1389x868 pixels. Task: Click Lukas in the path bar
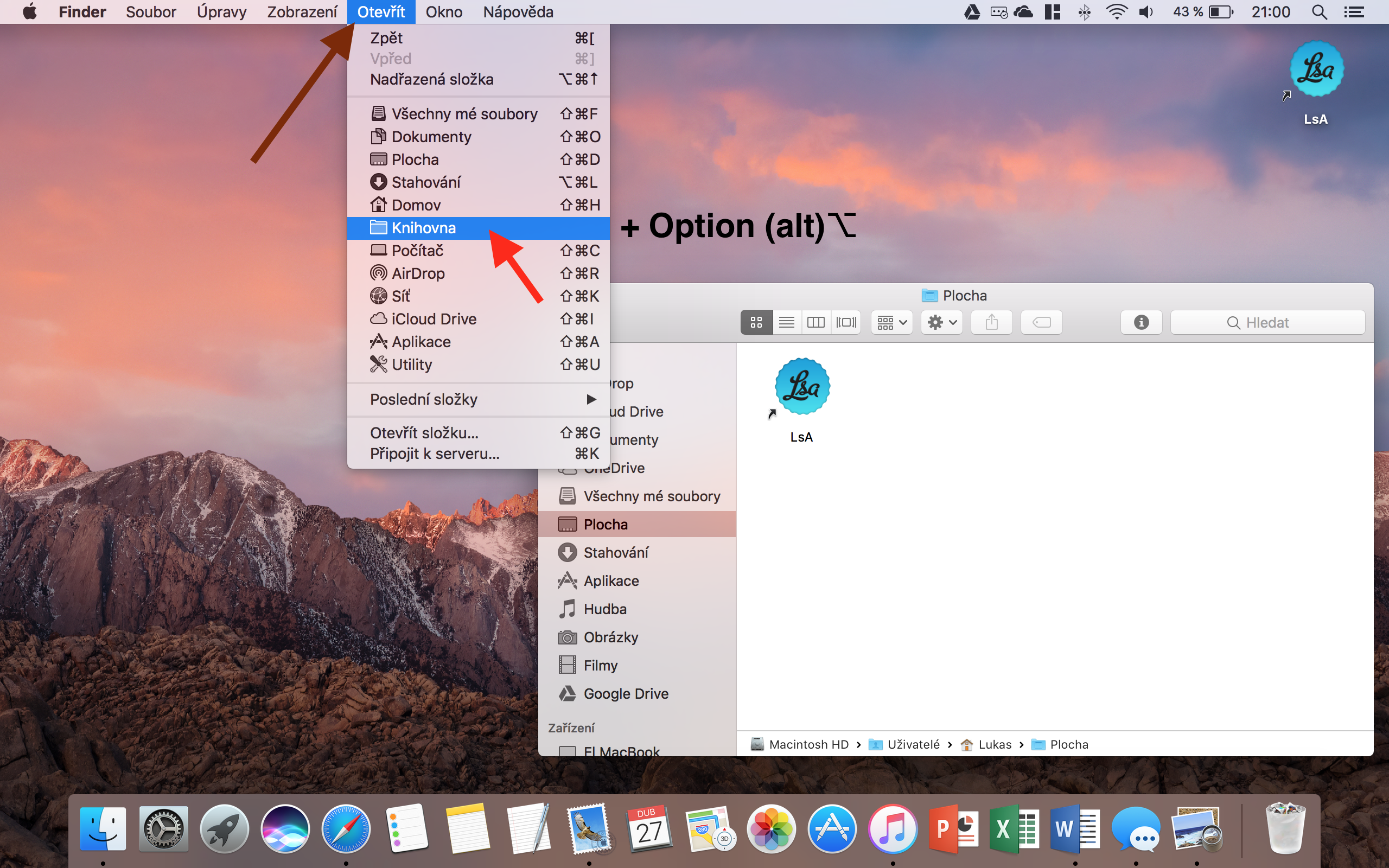pos(994,744)
